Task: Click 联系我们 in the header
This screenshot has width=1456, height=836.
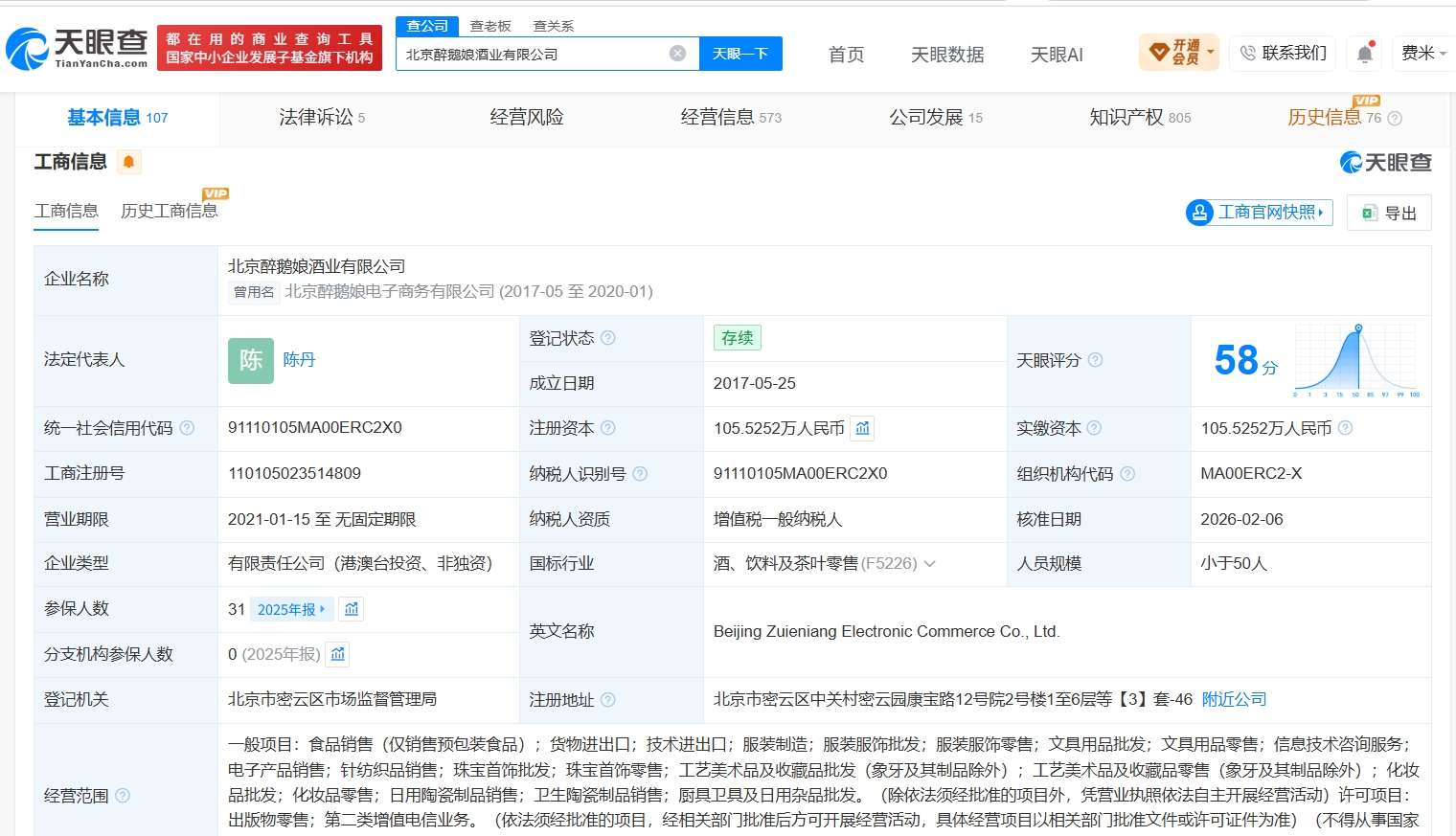Action: [1283, 53]
